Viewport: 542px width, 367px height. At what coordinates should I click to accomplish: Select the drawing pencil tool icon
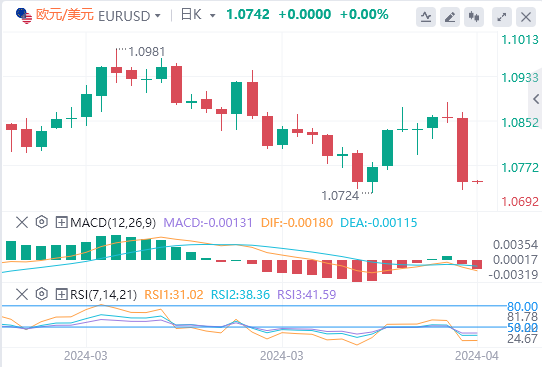click(450, 16)
